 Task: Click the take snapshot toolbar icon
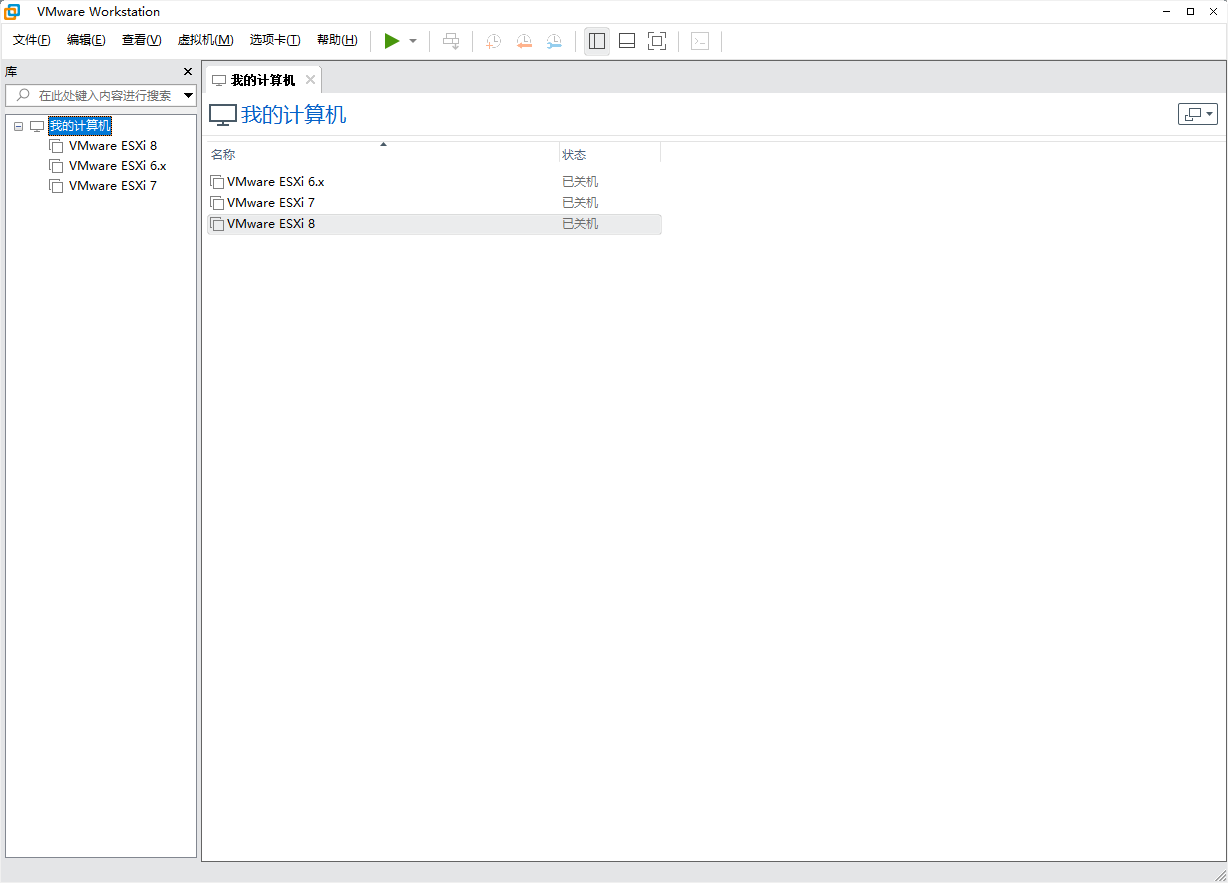(494, 41)
